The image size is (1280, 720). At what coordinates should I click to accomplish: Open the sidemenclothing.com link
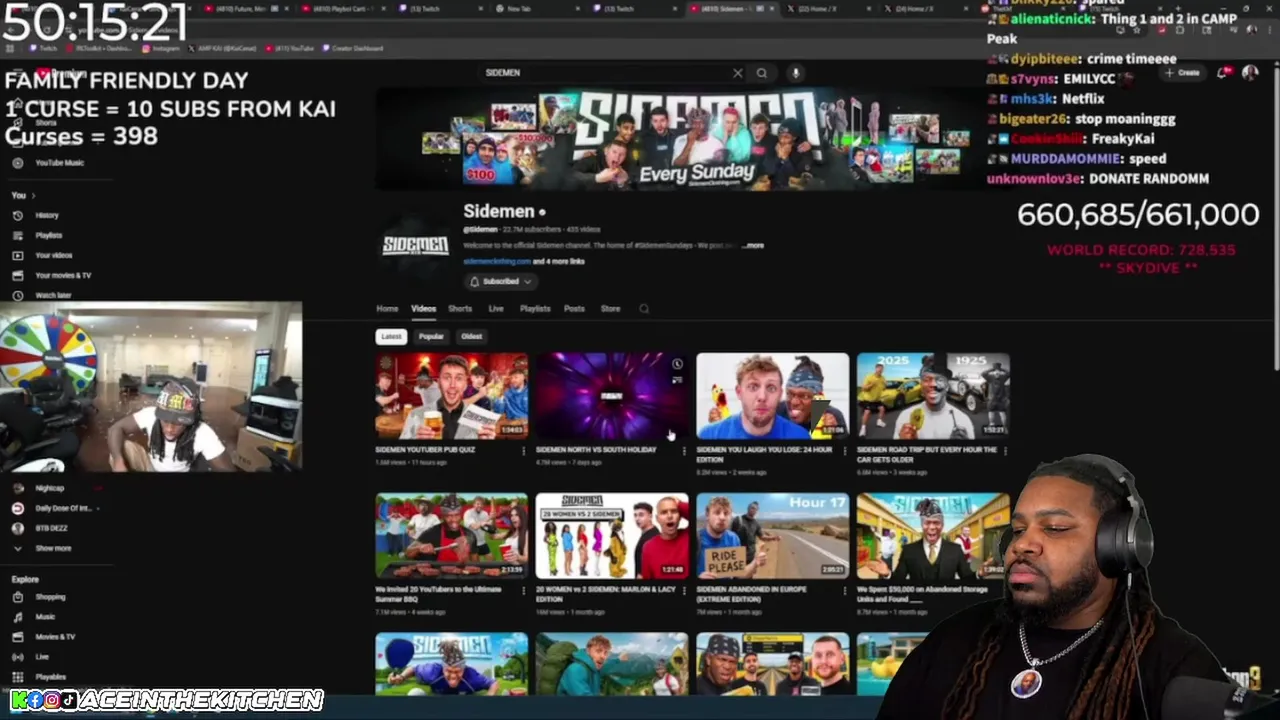tap(497, 262)
